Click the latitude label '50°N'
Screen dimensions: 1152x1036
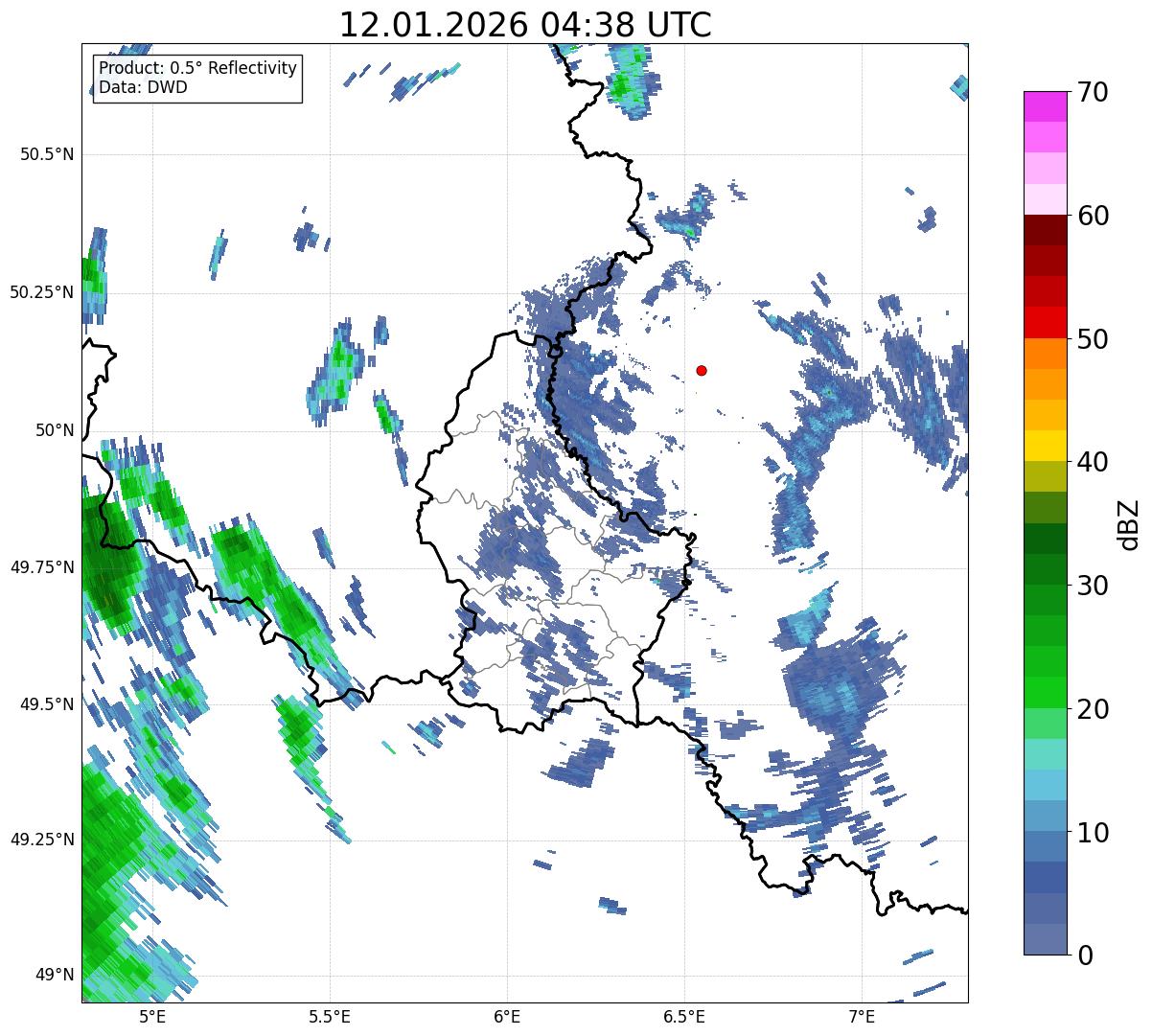[x=55, y=430]
